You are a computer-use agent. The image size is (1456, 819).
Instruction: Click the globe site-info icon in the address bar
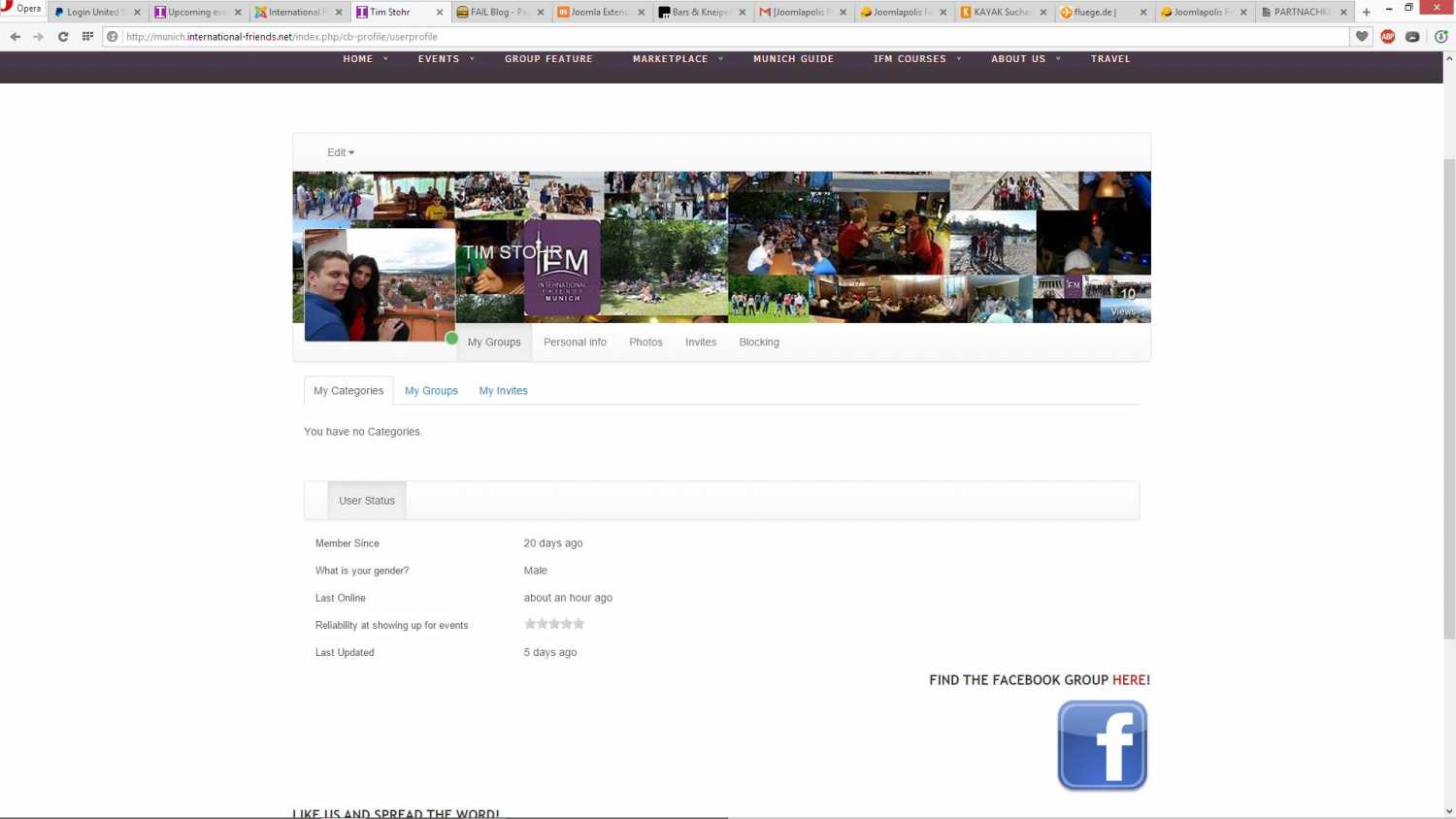pos(113,37)
